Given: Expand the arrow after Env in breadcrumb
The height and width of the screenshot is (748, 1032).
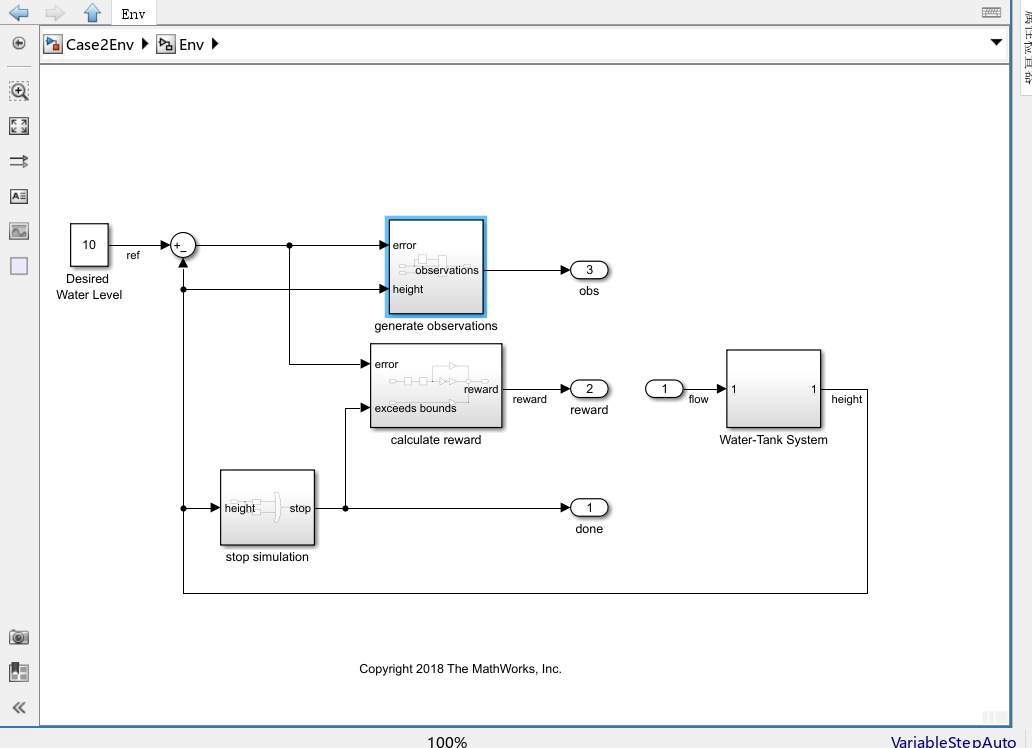Looking at the screenshot, I should point(215,44).
